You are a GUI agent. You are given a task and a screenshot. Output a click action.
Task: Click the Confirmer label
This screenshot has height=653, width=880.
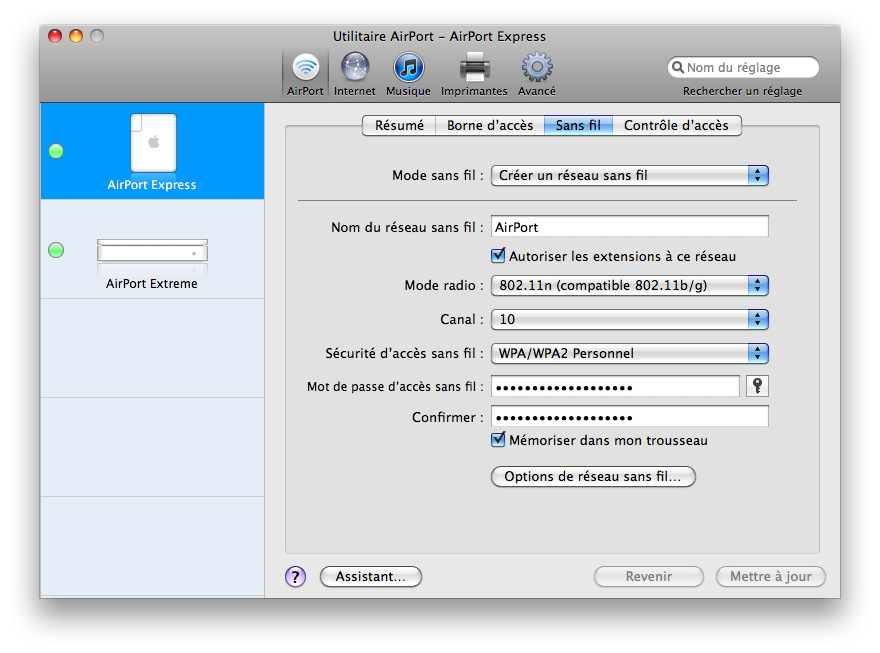click(448, 417)
